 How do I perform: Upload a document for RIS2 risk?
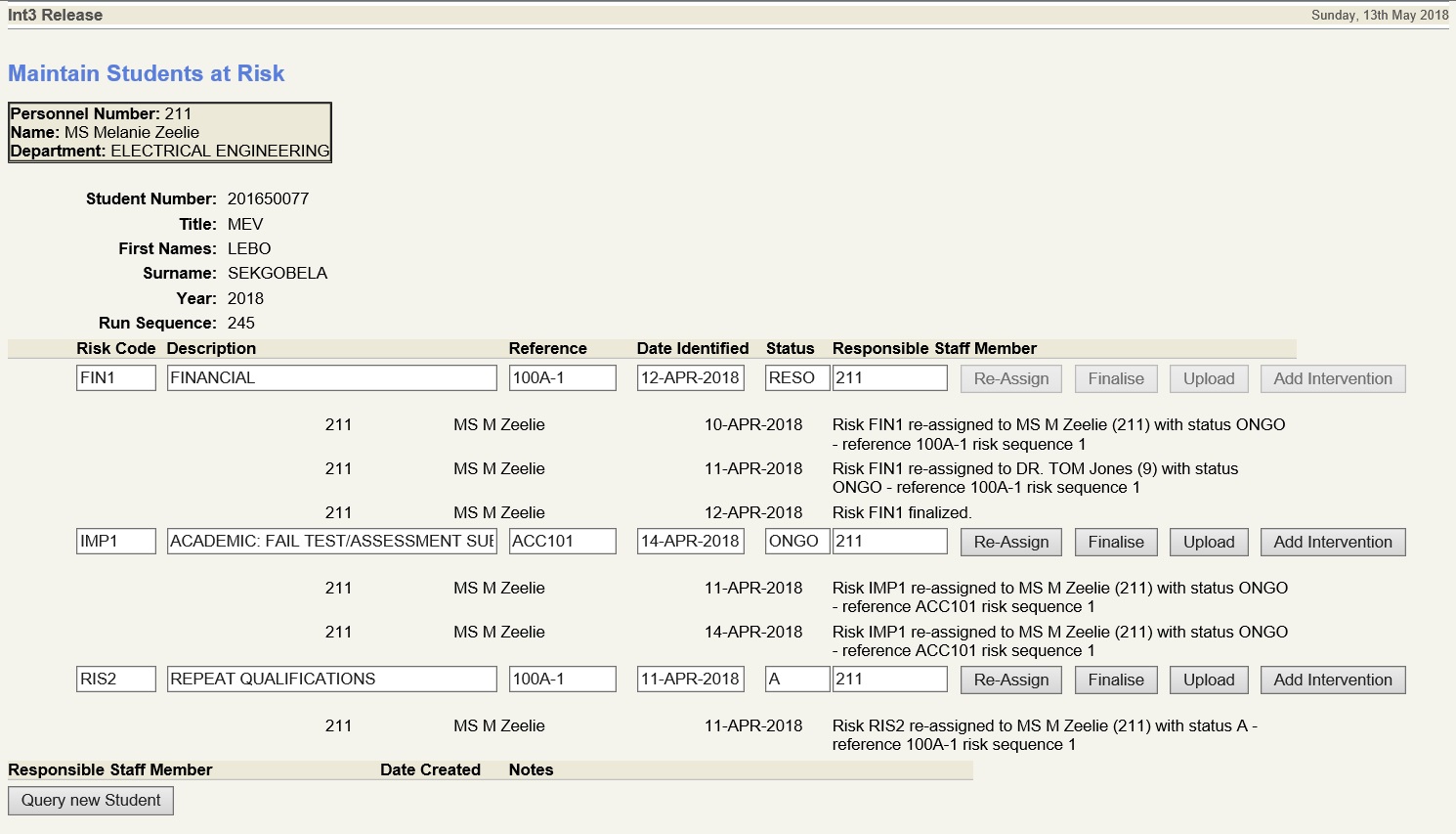click(1208, 680)
